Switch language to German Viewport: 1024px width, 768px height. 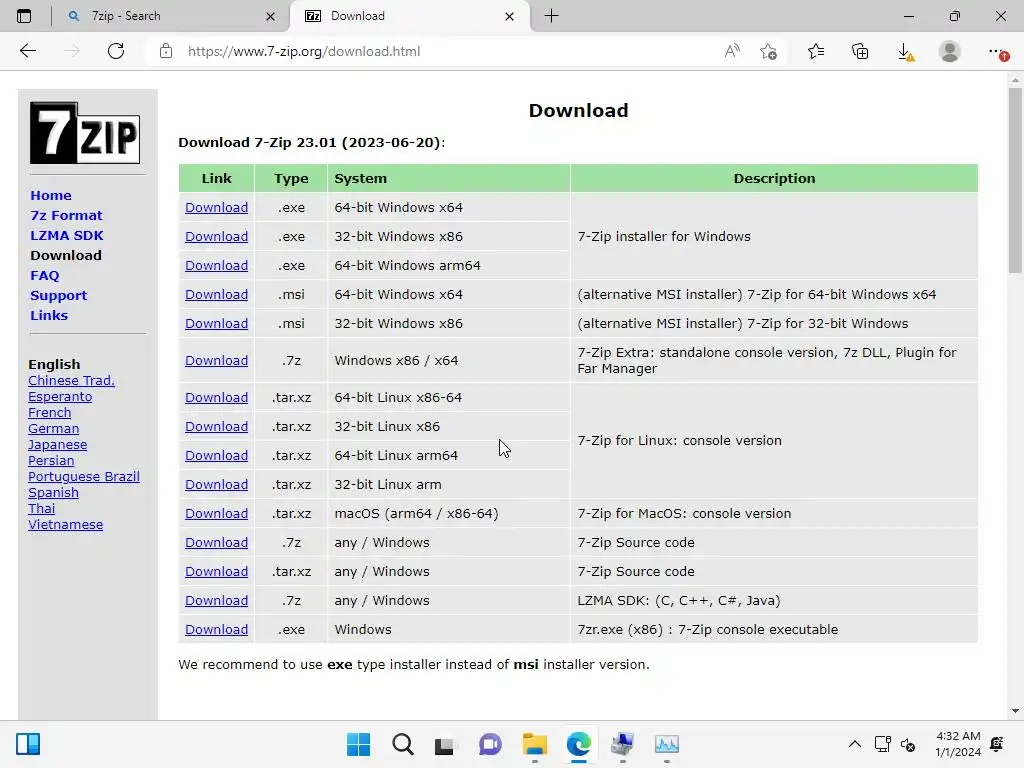[x=54, y=428]
